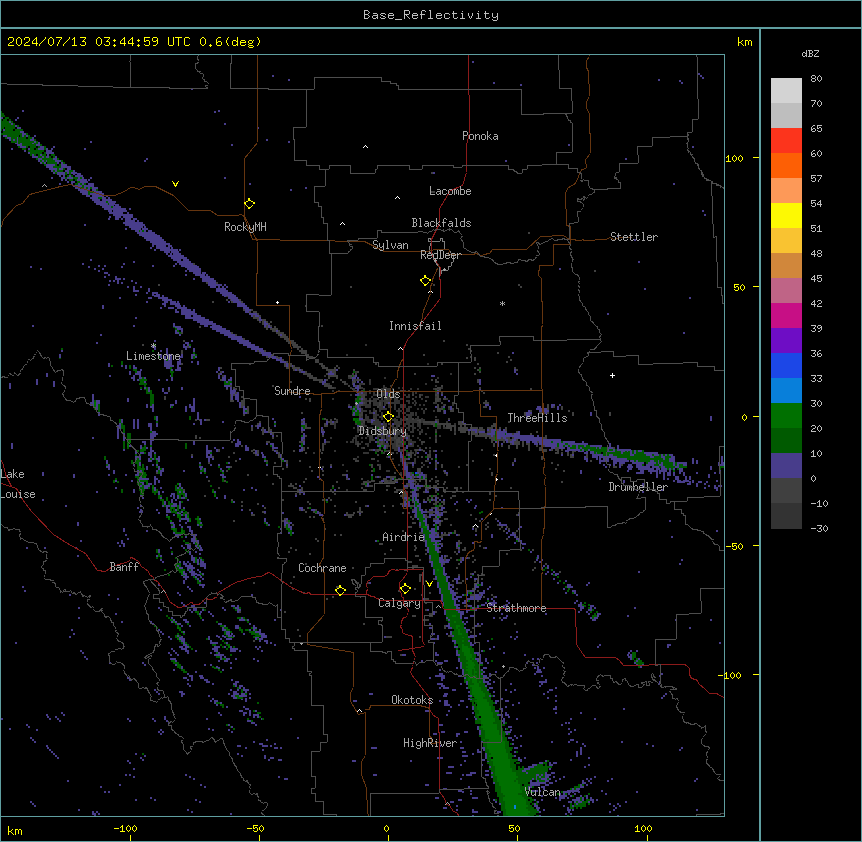Viewport: 862px width, 842px height.
Task: Select the royal blue 33-36 dBZ swatch
Action: (786, 365)
